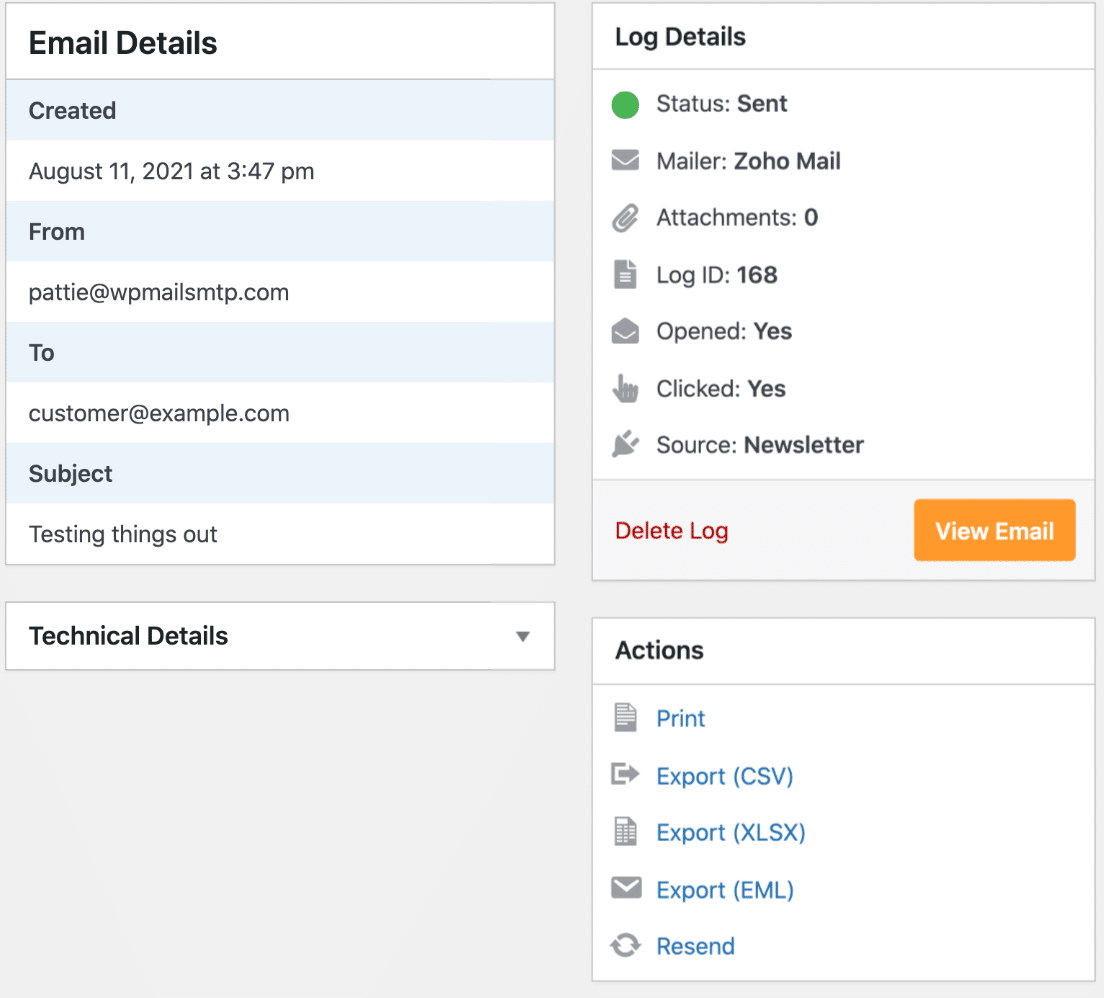1104x998 pixels.
Task: Click the Delete Log link
Action: [x=671, y=530]
